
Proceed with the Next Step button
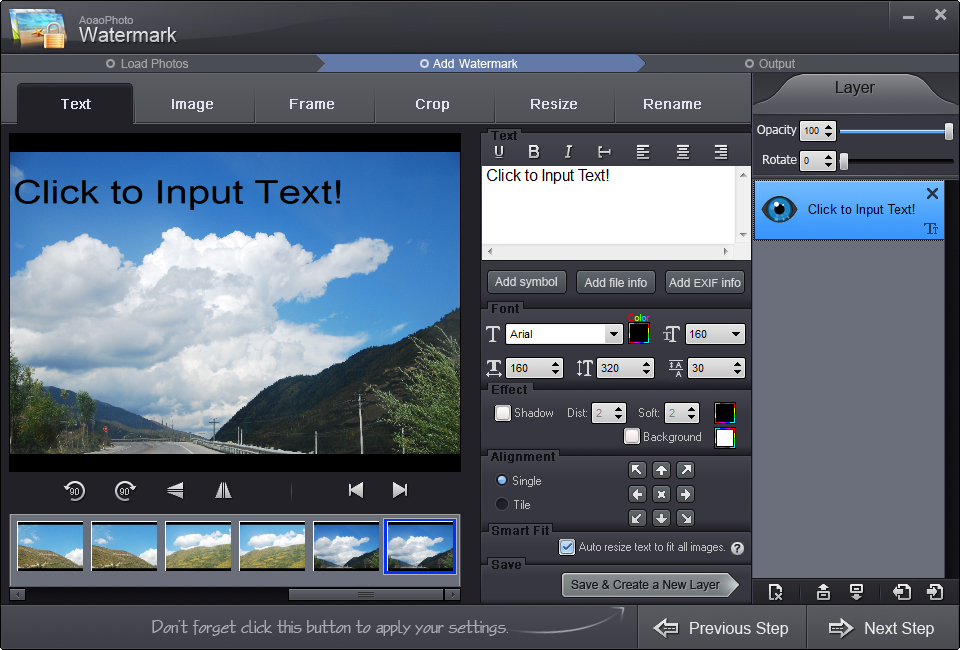tap(883, 628)
